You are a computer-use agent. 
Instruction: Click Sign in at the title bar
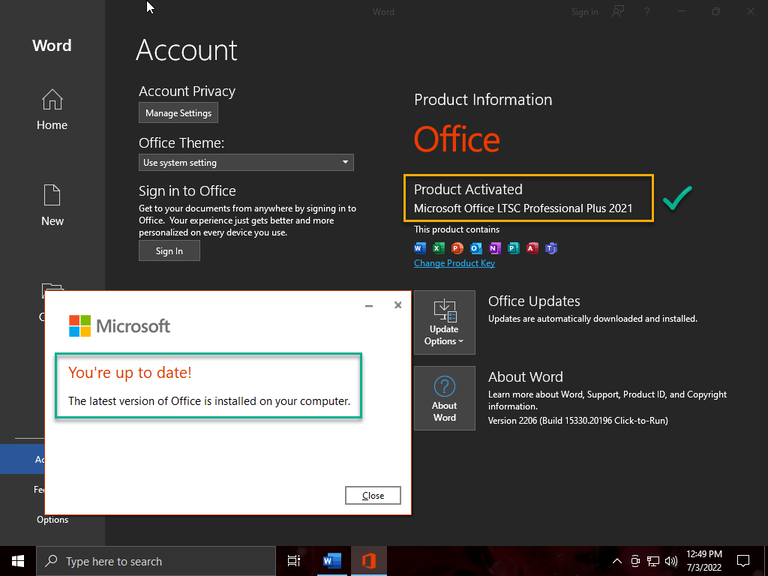(x=584, y=12)
